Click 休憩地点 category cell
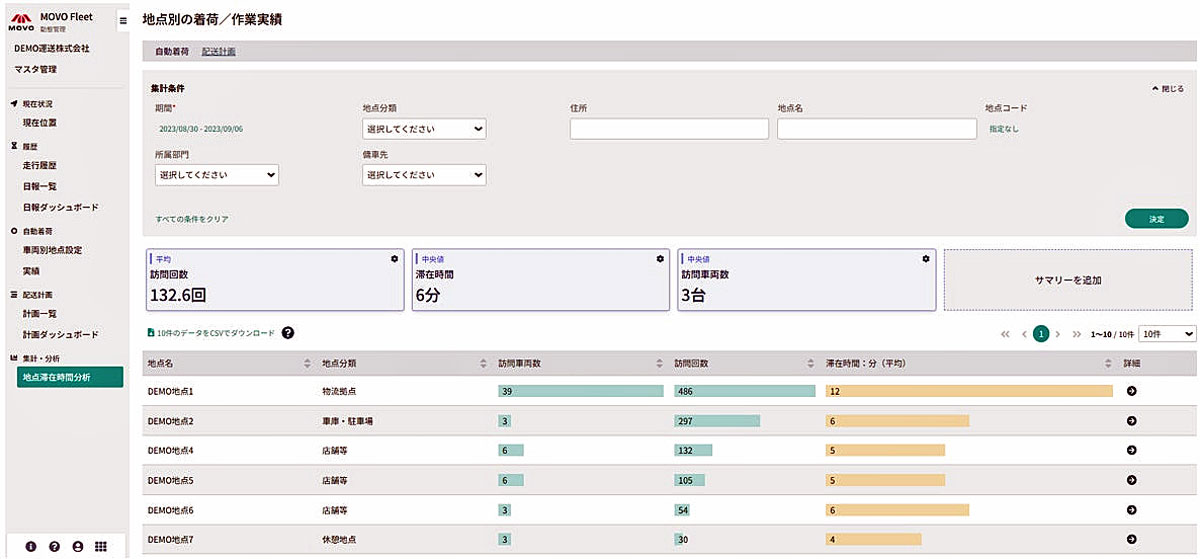Viewport: 1200px width, 559px height. (x=339, y=540)
